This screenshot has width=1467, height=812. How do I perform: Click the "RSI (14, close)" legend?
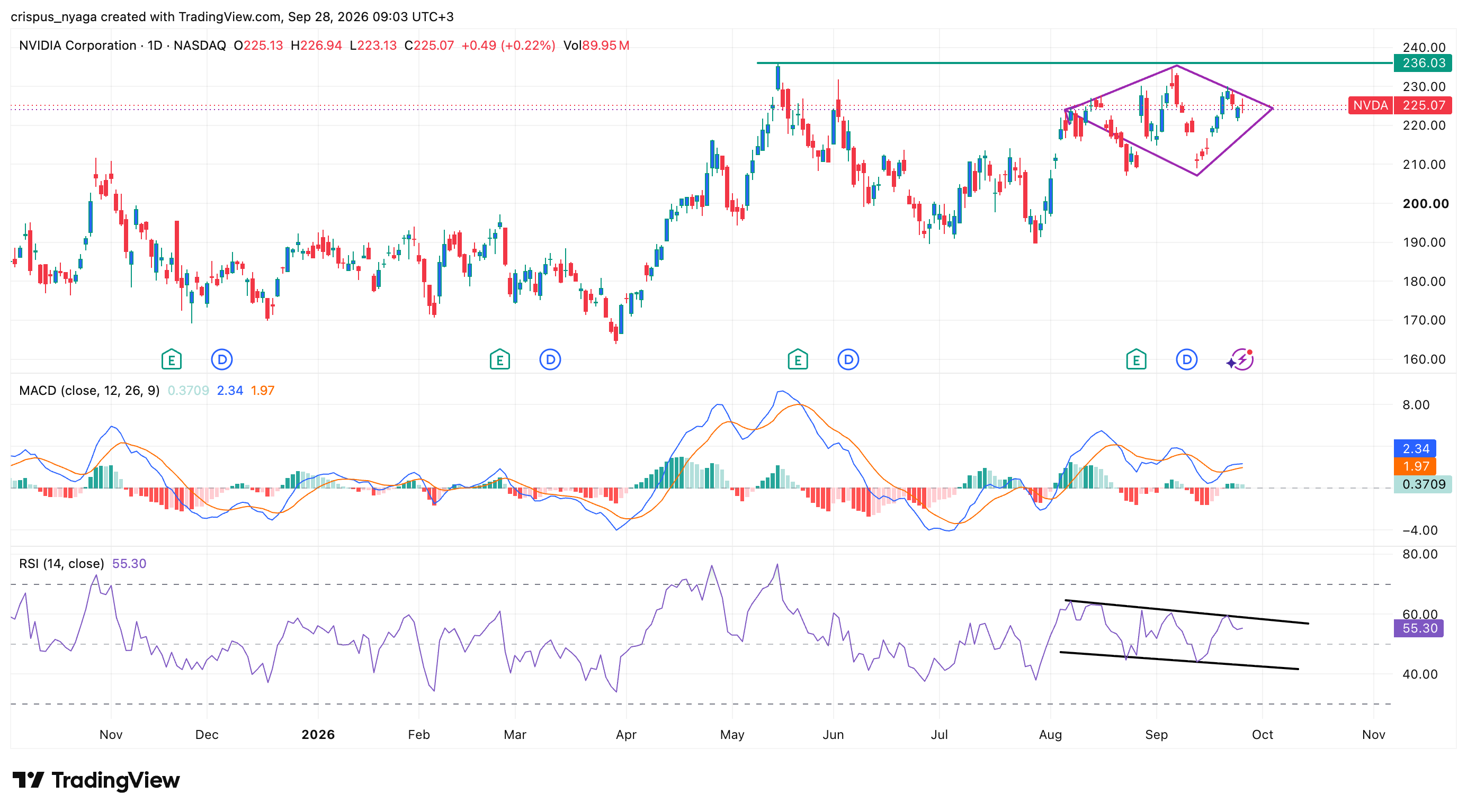point(61,564)
